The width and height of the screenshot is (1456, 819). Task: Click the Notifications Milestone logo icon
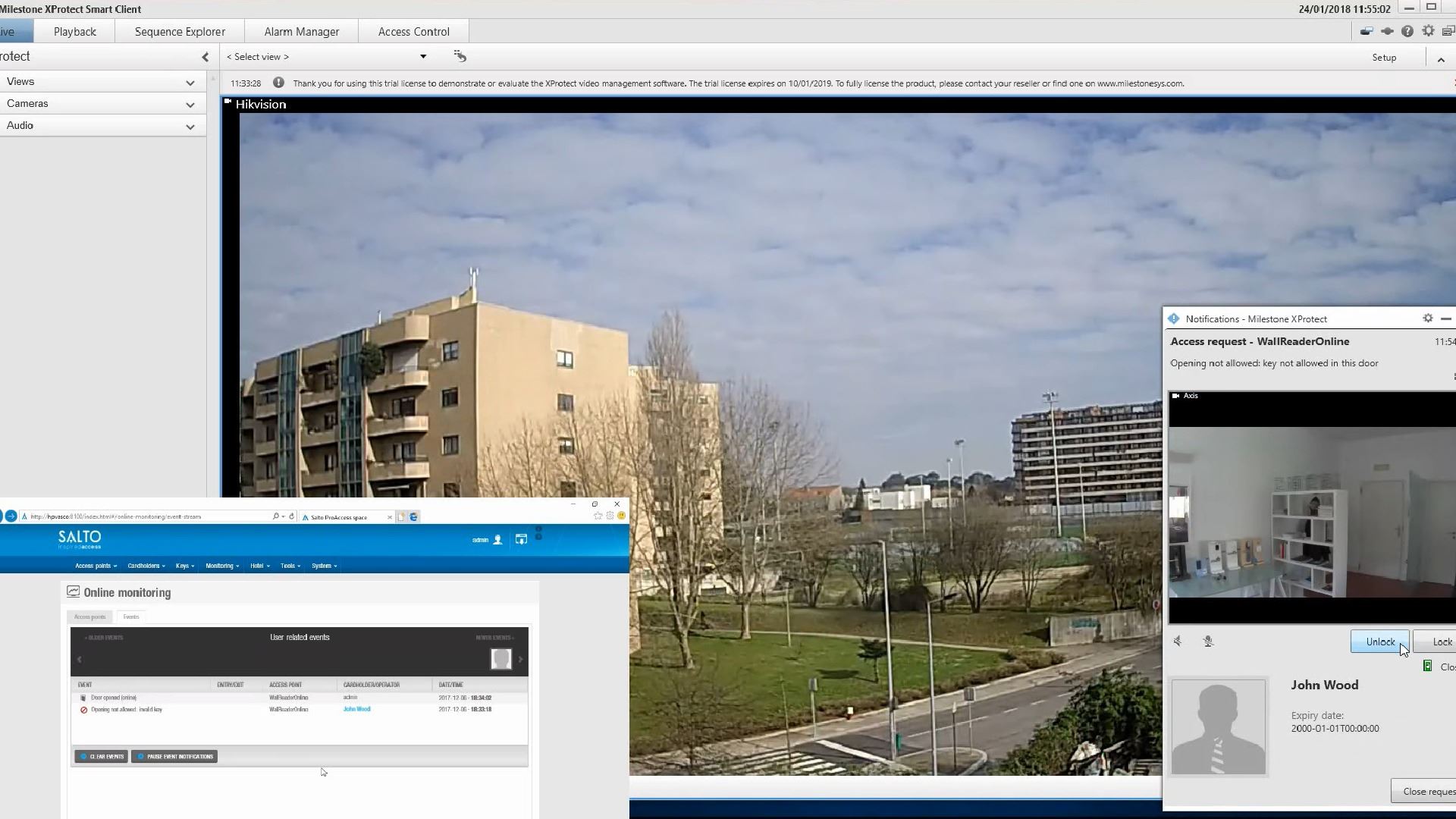[x=1174, y=318]
